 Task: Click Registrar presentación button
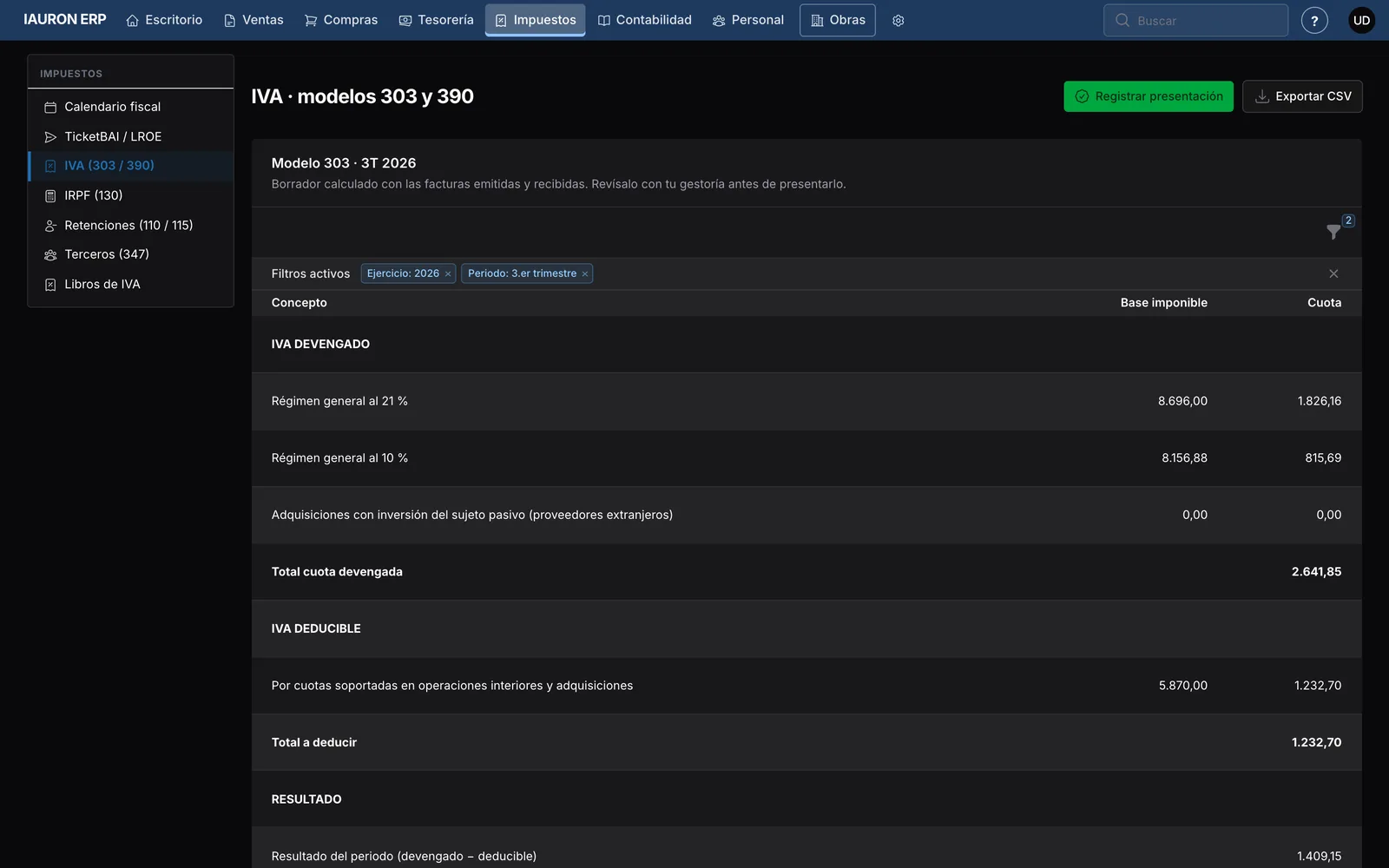(1149, 96)
